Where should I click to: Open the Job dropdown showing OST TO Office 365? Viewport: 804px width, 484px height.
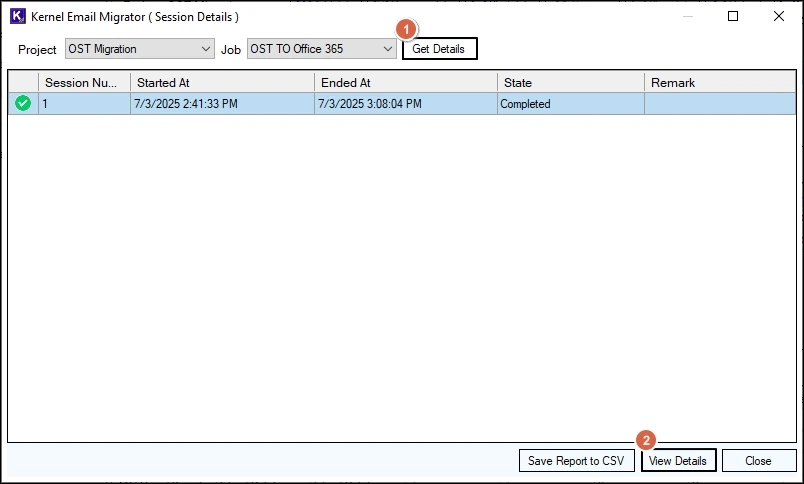point(321,49)
